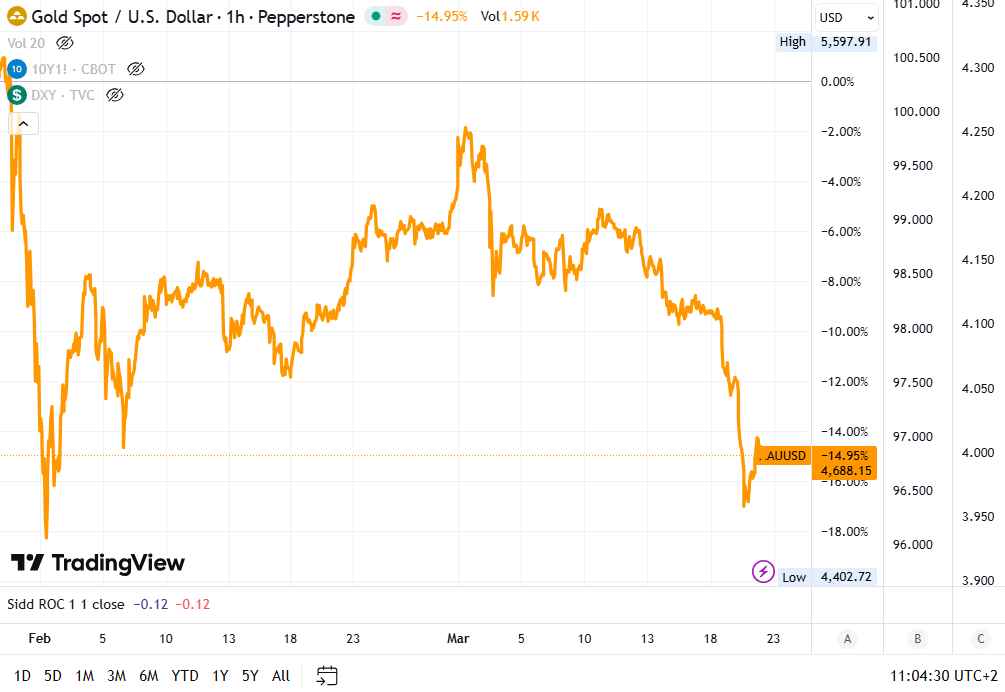Click the purple lightning flash icon

click(763, 571)
